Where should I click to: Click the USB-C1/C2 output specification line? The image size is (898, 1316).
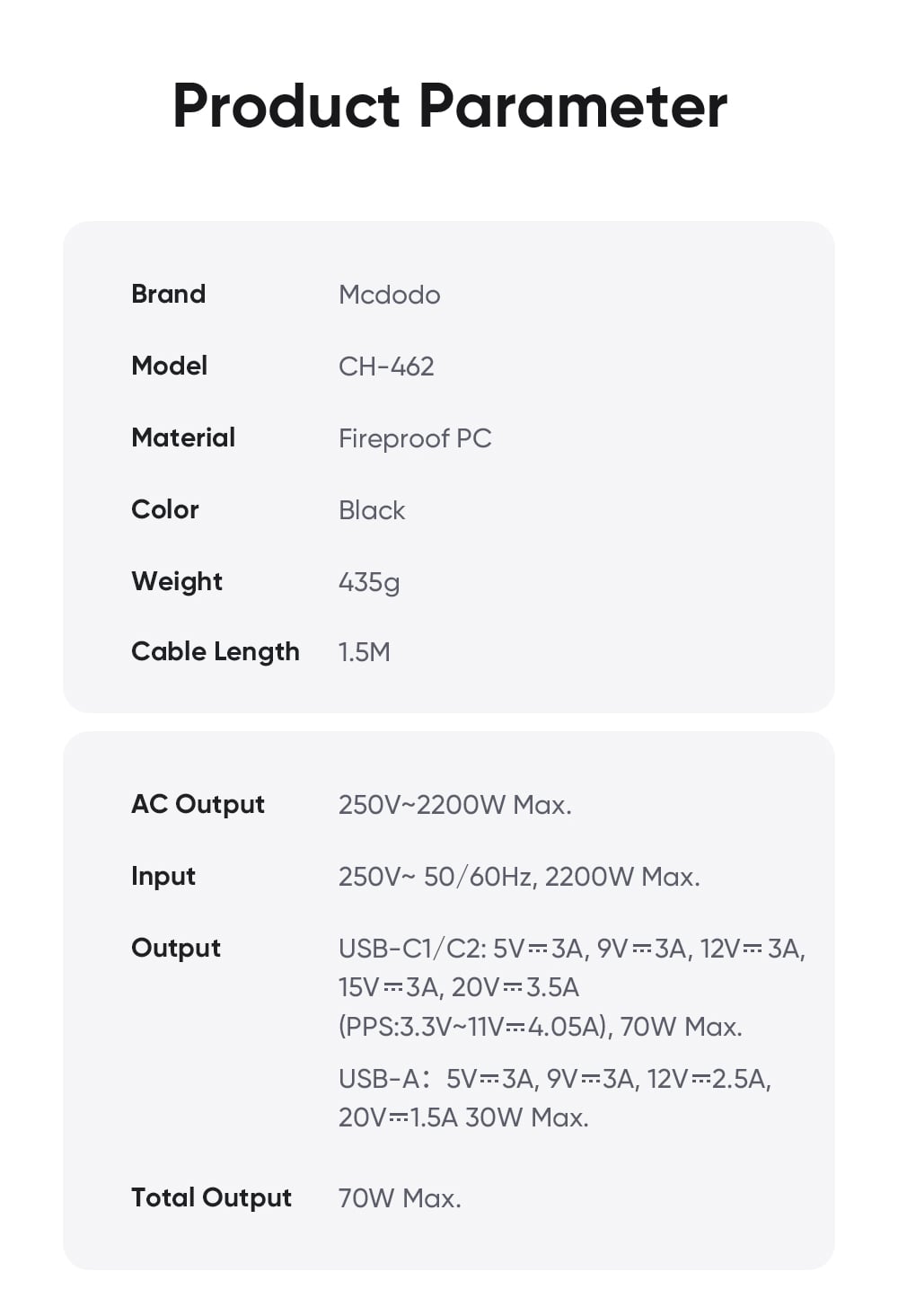point(571,949)
